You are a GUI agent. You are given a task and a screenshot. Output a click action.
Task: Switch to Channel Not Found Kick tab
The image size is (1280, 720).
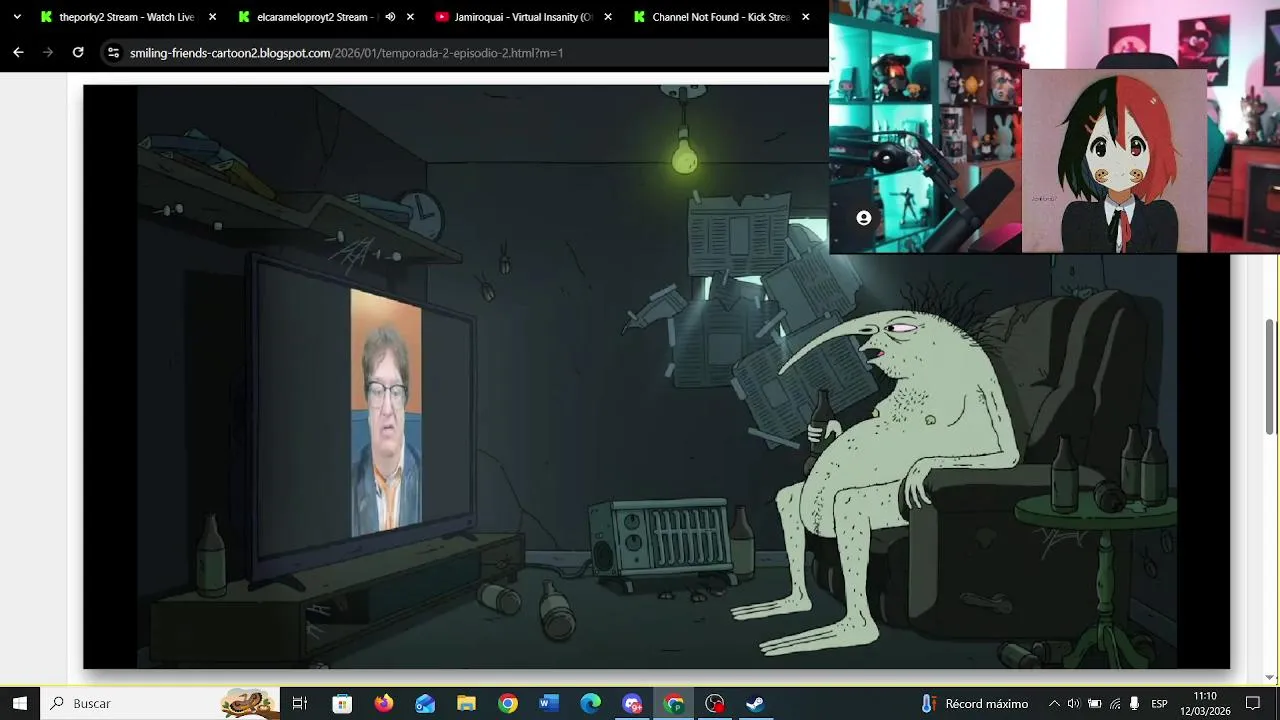(x=720, y=17)
